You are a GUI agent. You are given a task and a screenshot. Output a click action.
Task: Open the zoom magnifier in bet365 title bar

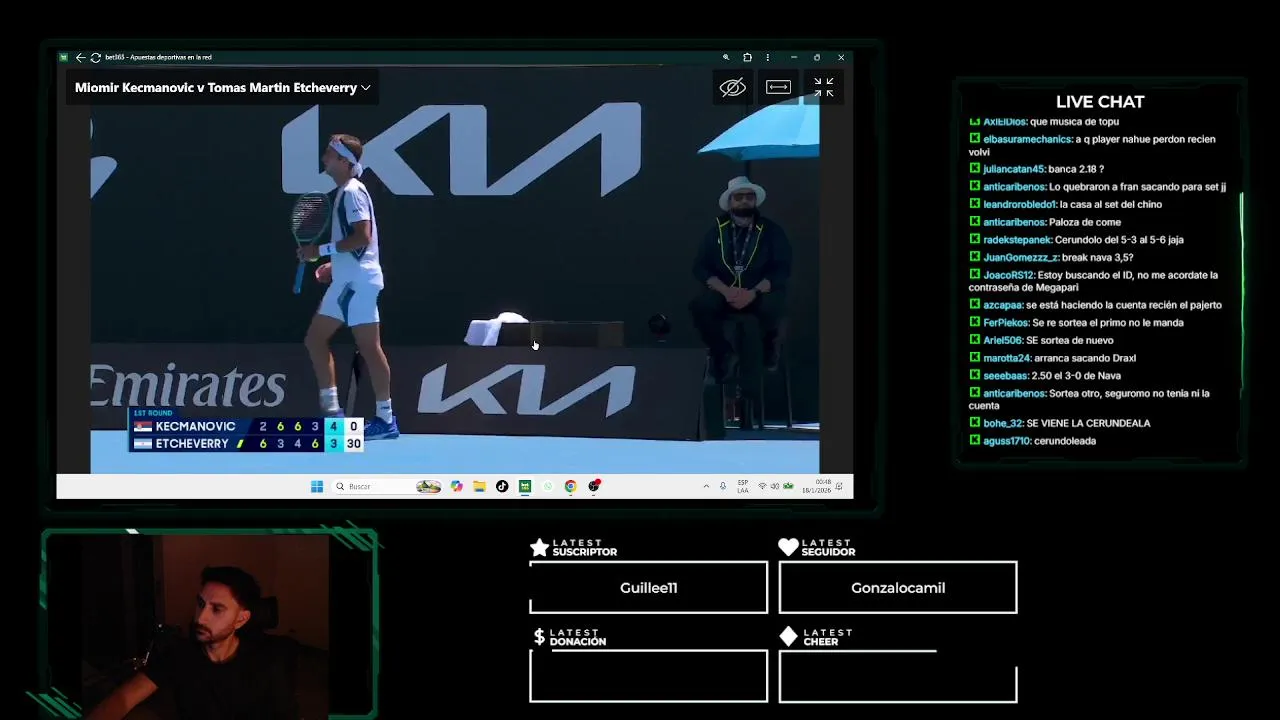point(726,57)
